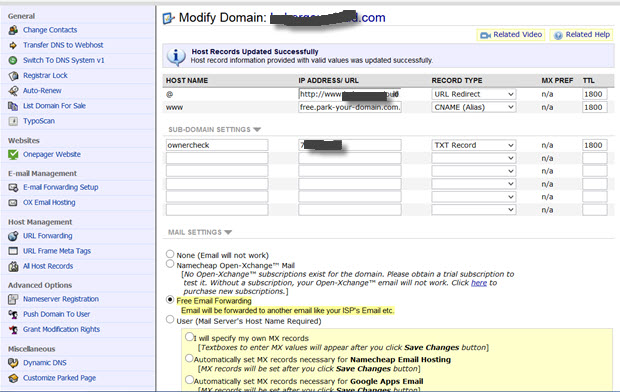The width and height of the screenshot is (620, 392).
Task: Choose I will specify my own MX records
Action: [x=189, y=337]
